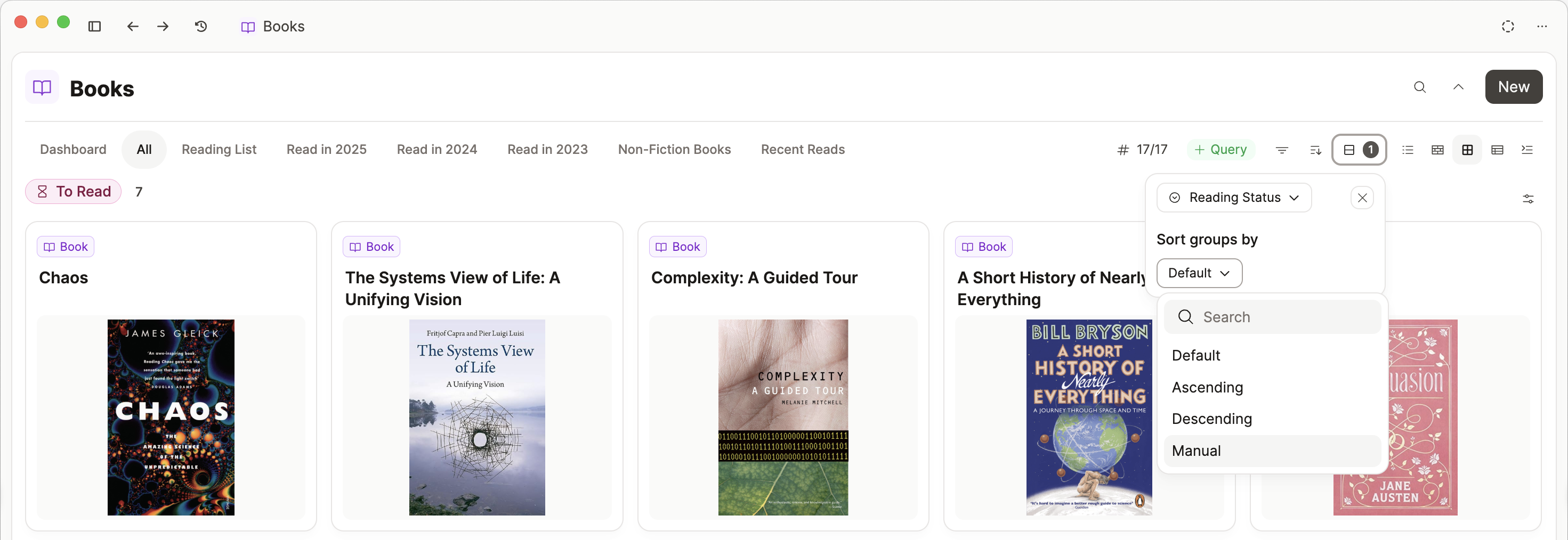Toggle the grouping button with badge 1

[1359, 150]
